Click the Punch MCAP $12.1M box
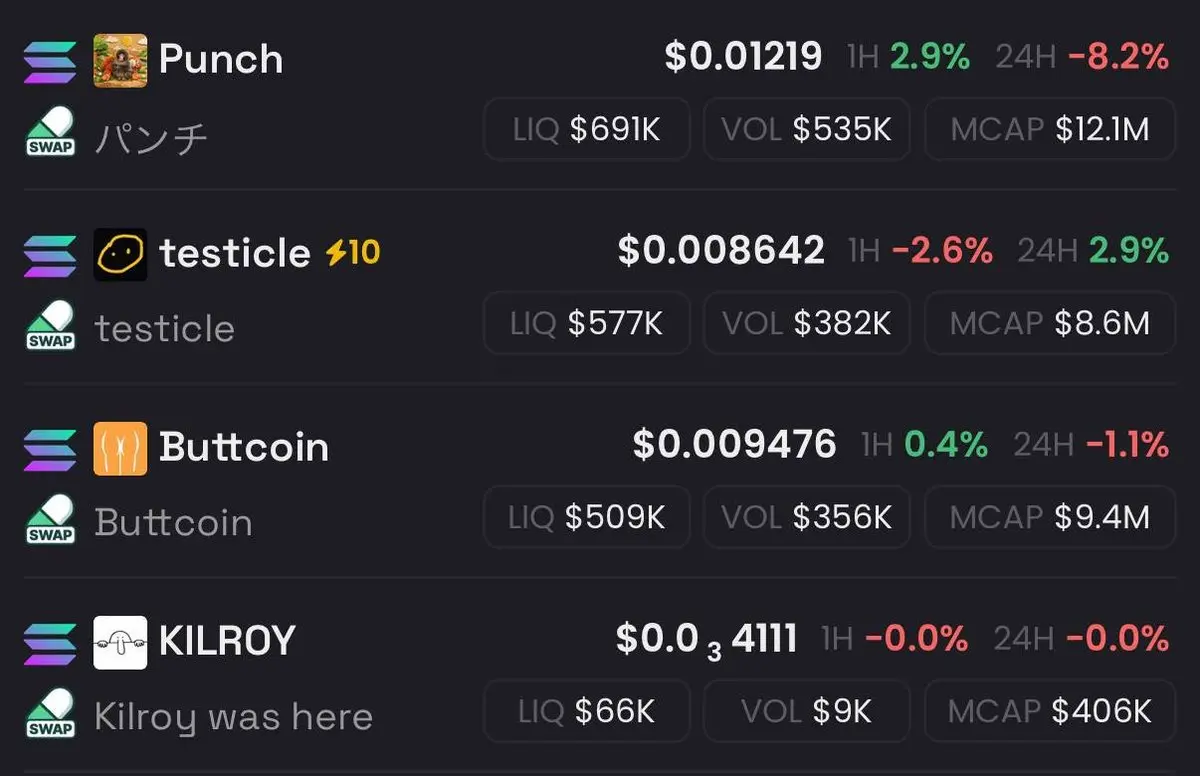Screen dimensions: 1200x776 click(1049, 129)
